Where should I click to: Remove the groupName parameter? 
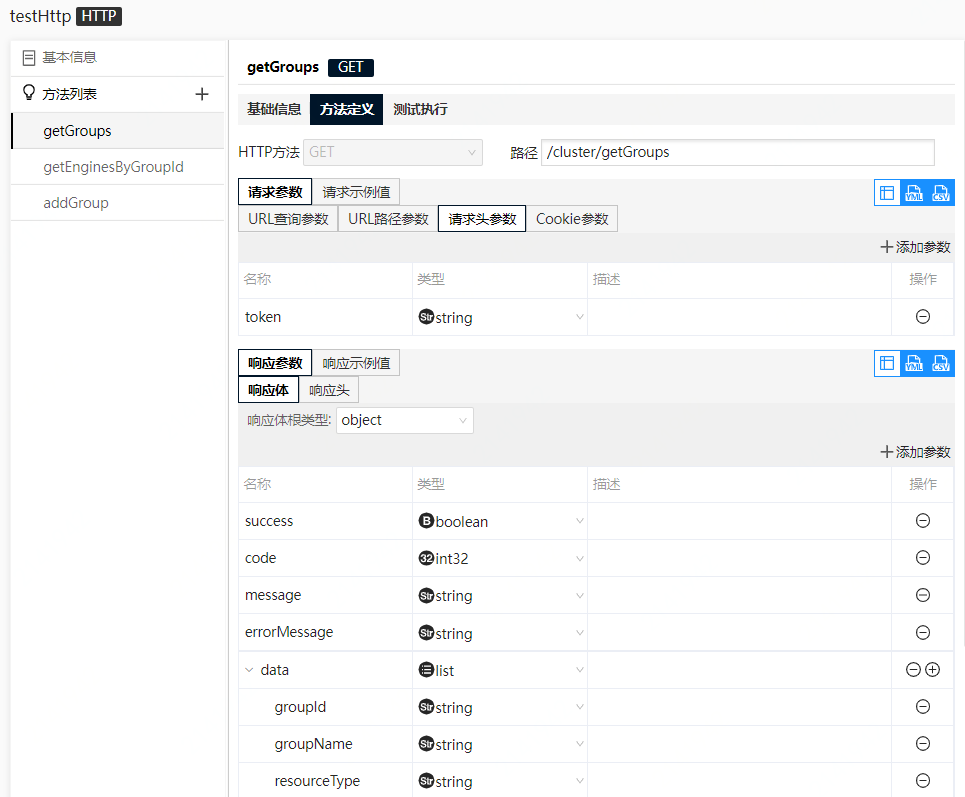[x=923, y=743]
